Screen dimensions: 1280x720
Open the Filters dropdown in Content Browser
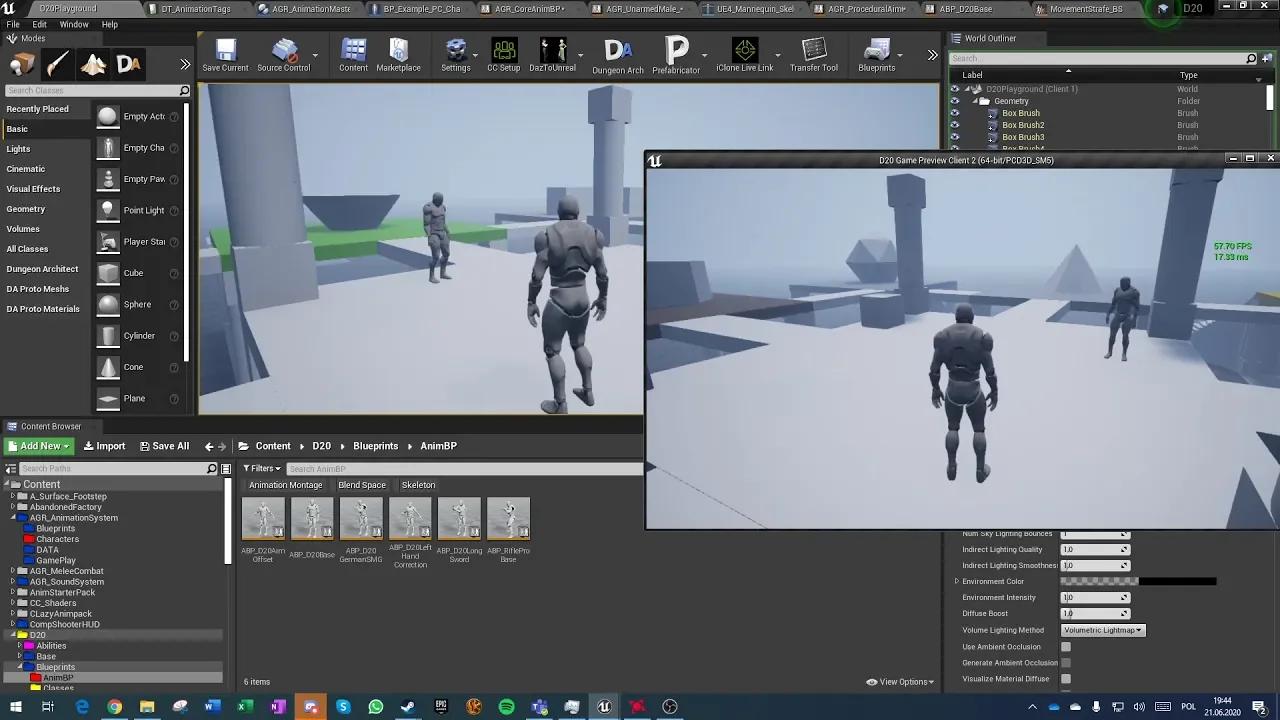pos(261,468)
